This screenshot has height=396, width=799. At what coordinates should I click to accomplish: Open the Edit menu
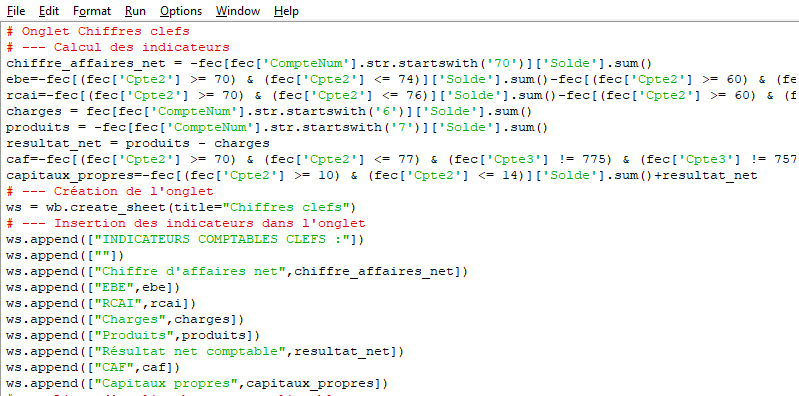[49, 11]
